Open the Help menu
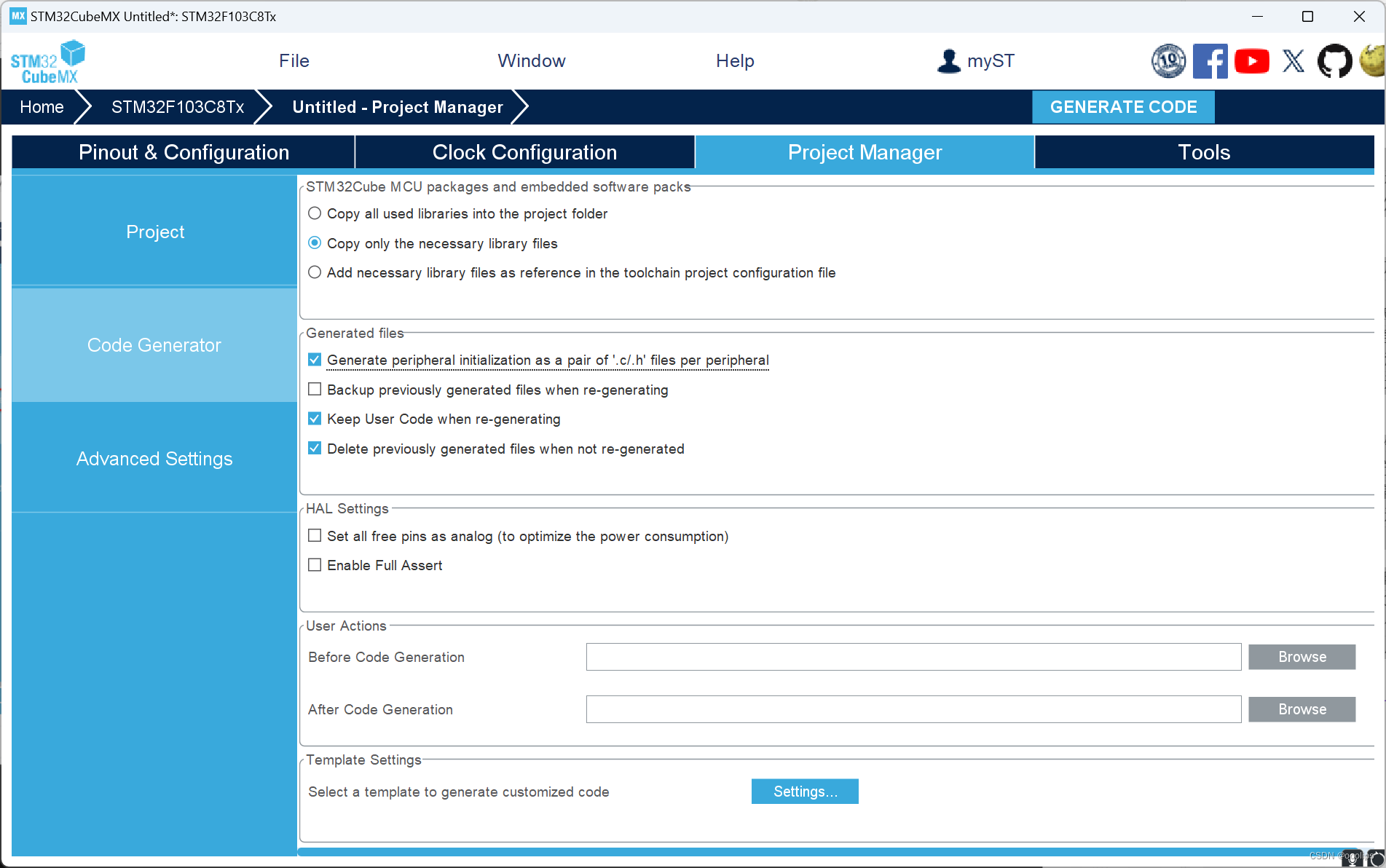 point(735,61)
